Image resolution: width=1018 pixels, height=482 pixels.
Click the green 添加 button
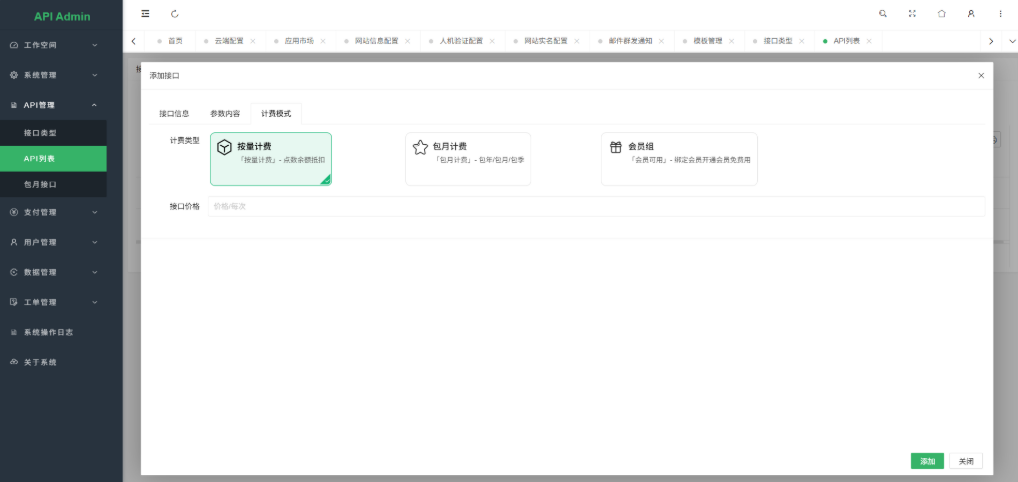pos(927,461)
